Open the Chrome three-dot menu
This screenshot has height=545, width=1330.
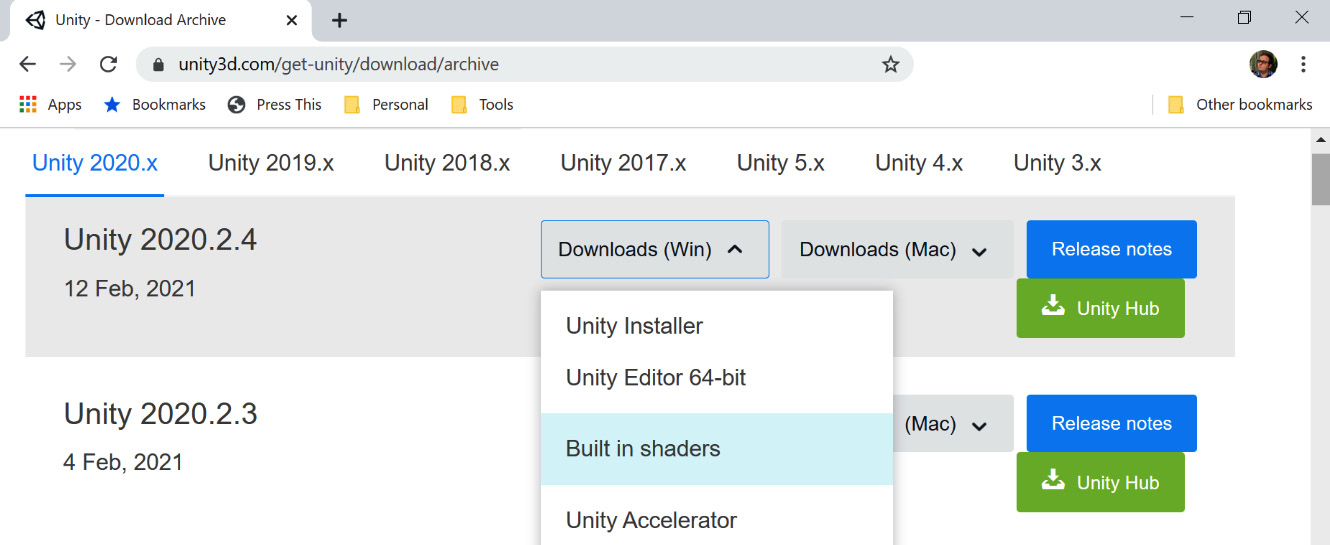click(1303, 64)
